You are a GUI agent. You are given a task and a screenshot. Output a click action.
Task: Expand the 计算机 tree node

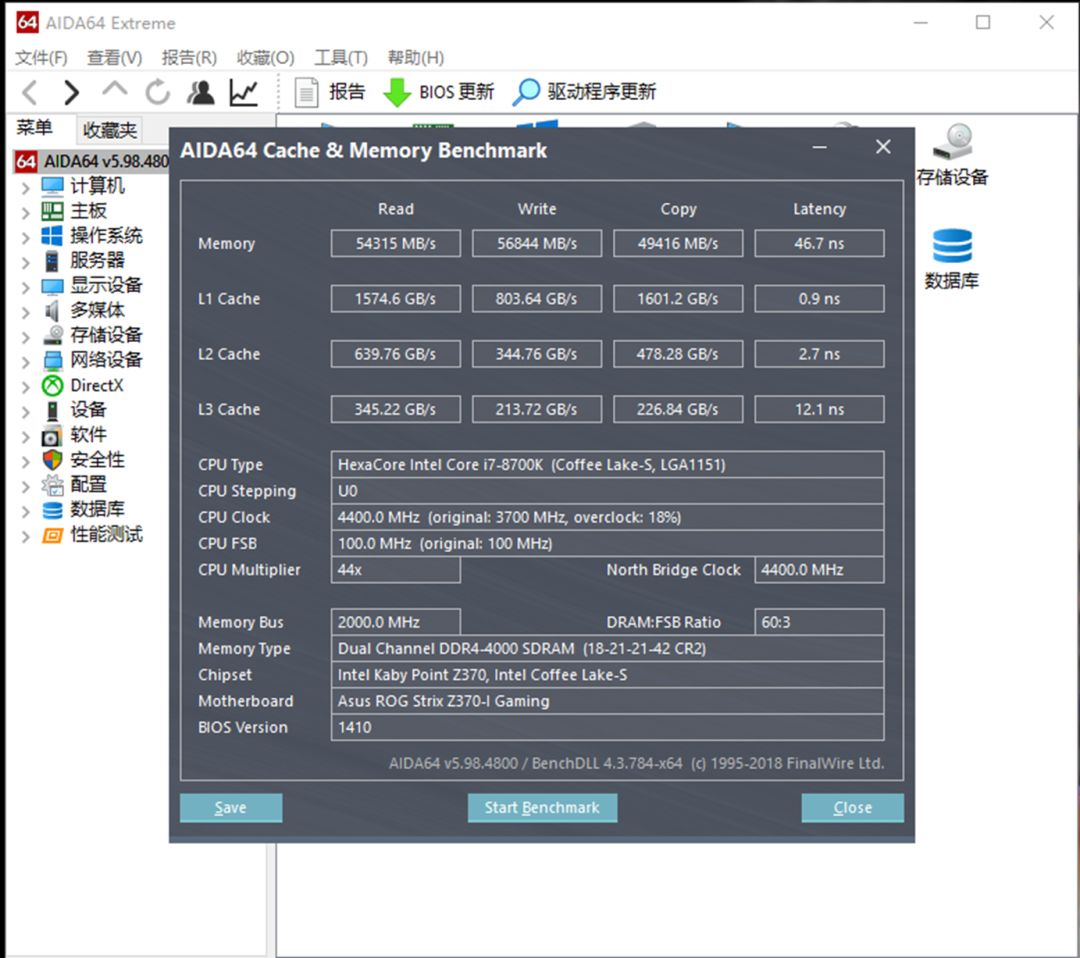(x=25, y=187)
